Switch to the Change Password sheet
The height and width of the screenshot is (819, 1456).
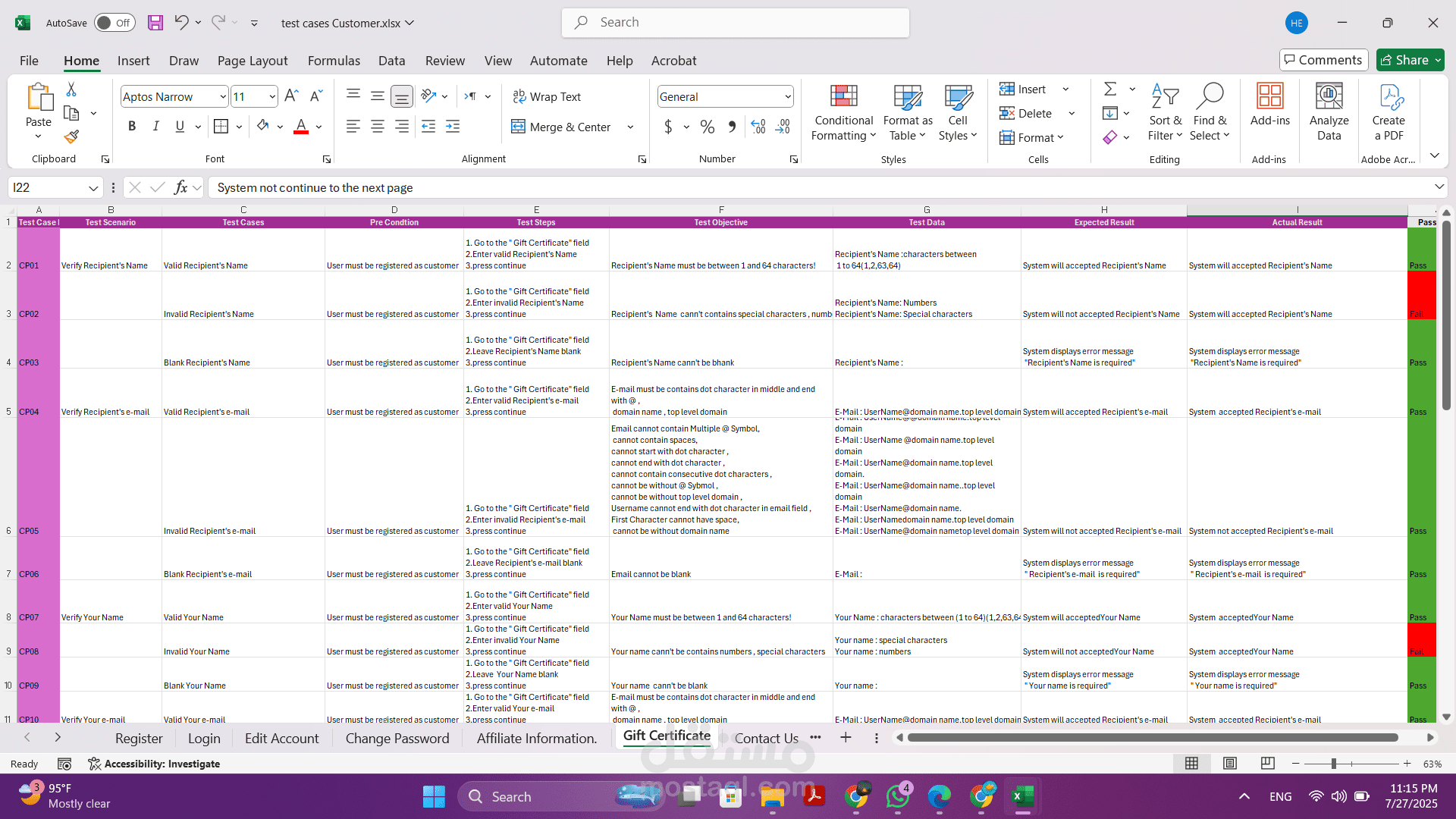[x=397, y=738]
